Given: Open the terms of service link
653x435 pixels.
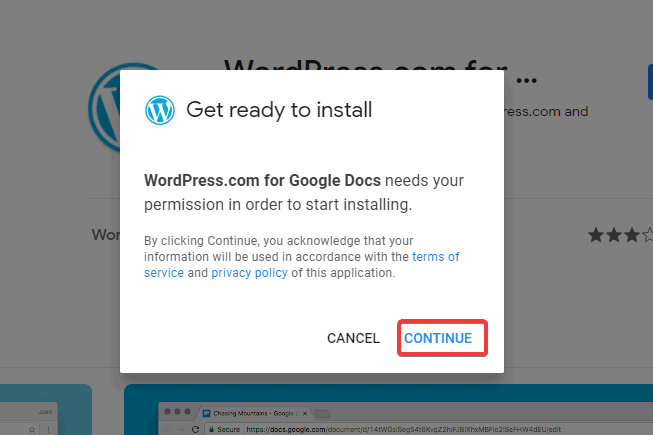Looking at the screenshot, I should (435, 257).
